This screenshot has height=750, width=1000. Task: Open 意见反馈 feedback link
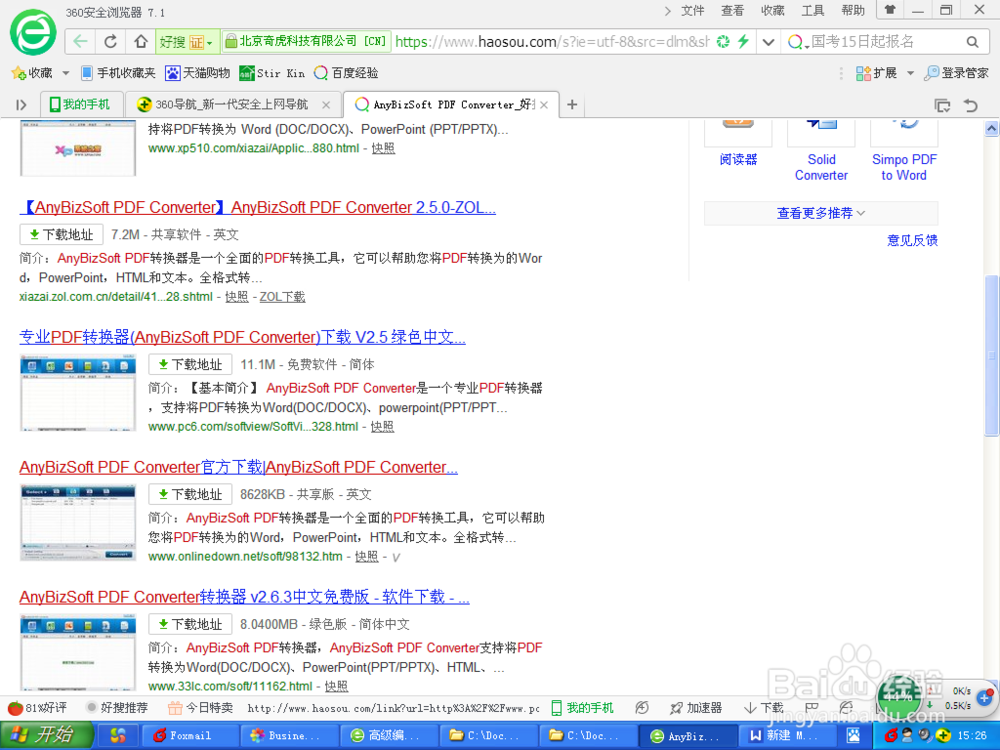coord(912,240)
